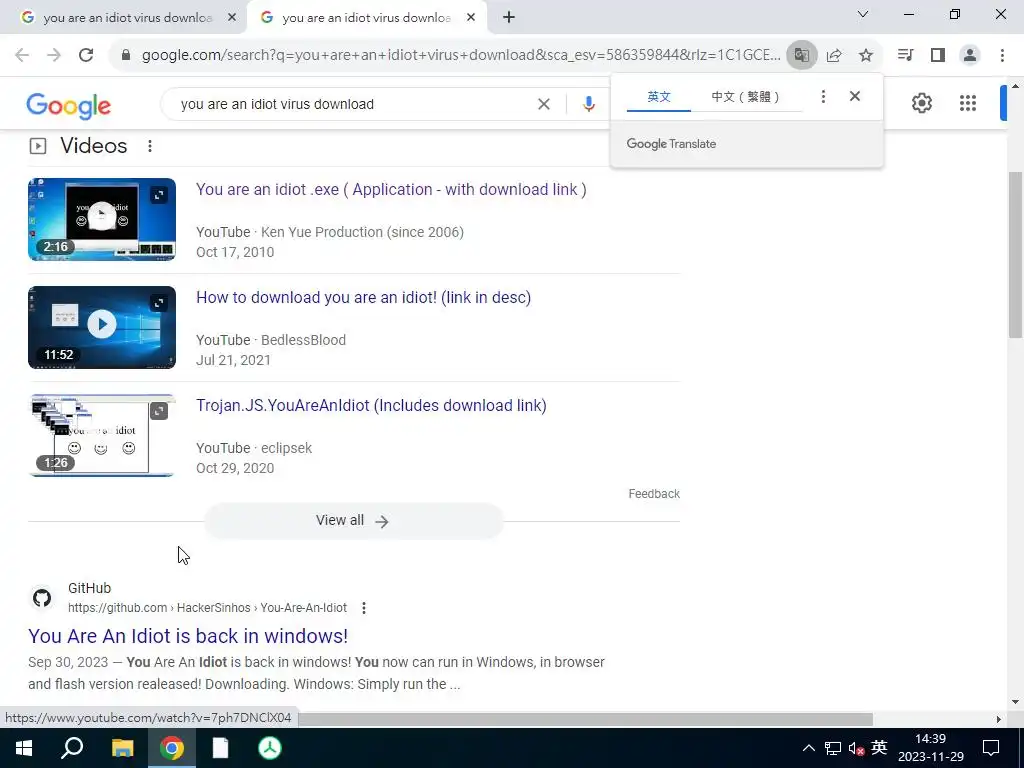Select the 英文 translate tab
Image resolution: width=1024 pixels, height=768 pixels.
point(658,97)
